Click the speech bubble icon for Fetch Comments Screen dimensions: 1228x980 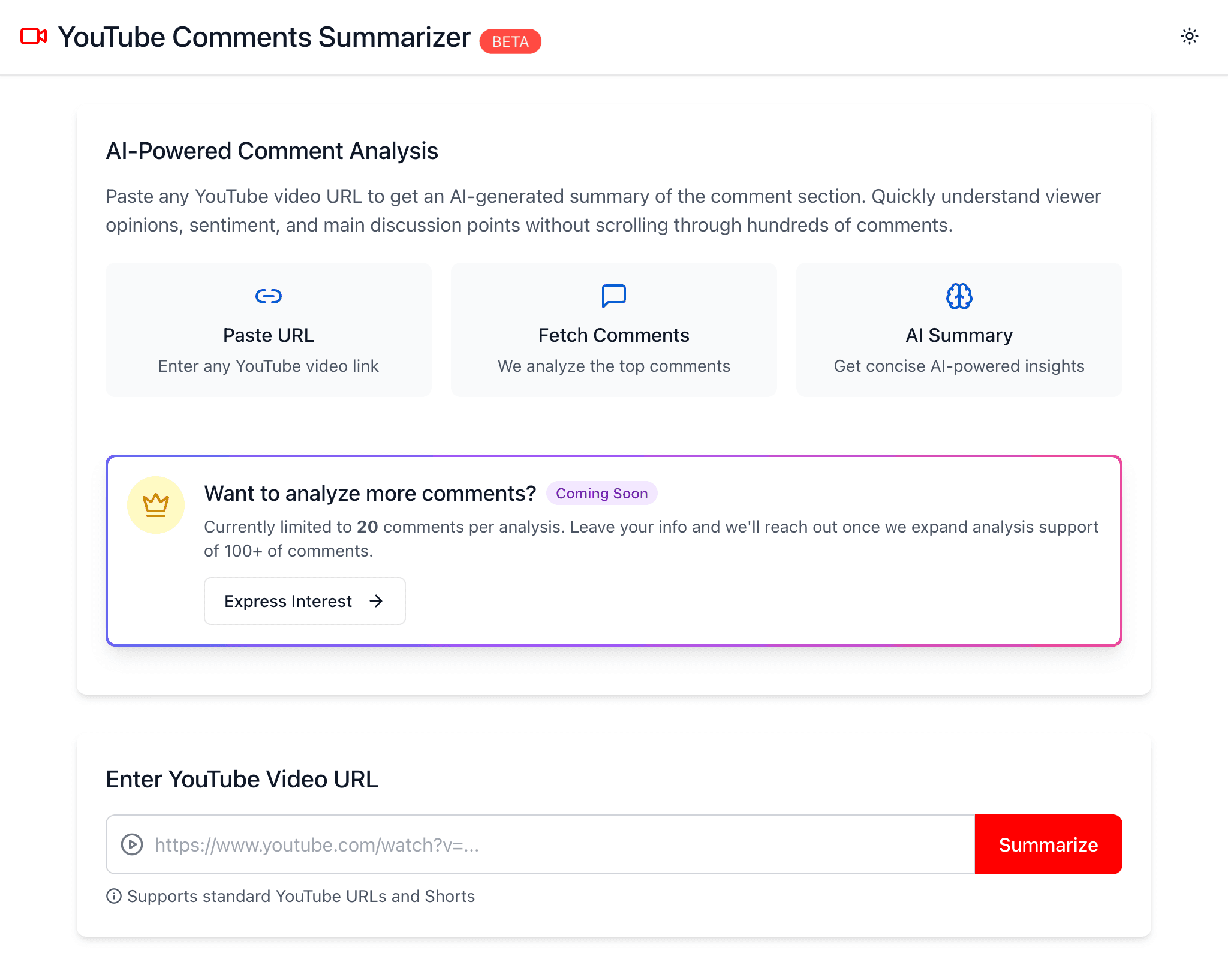coord(613,296)
